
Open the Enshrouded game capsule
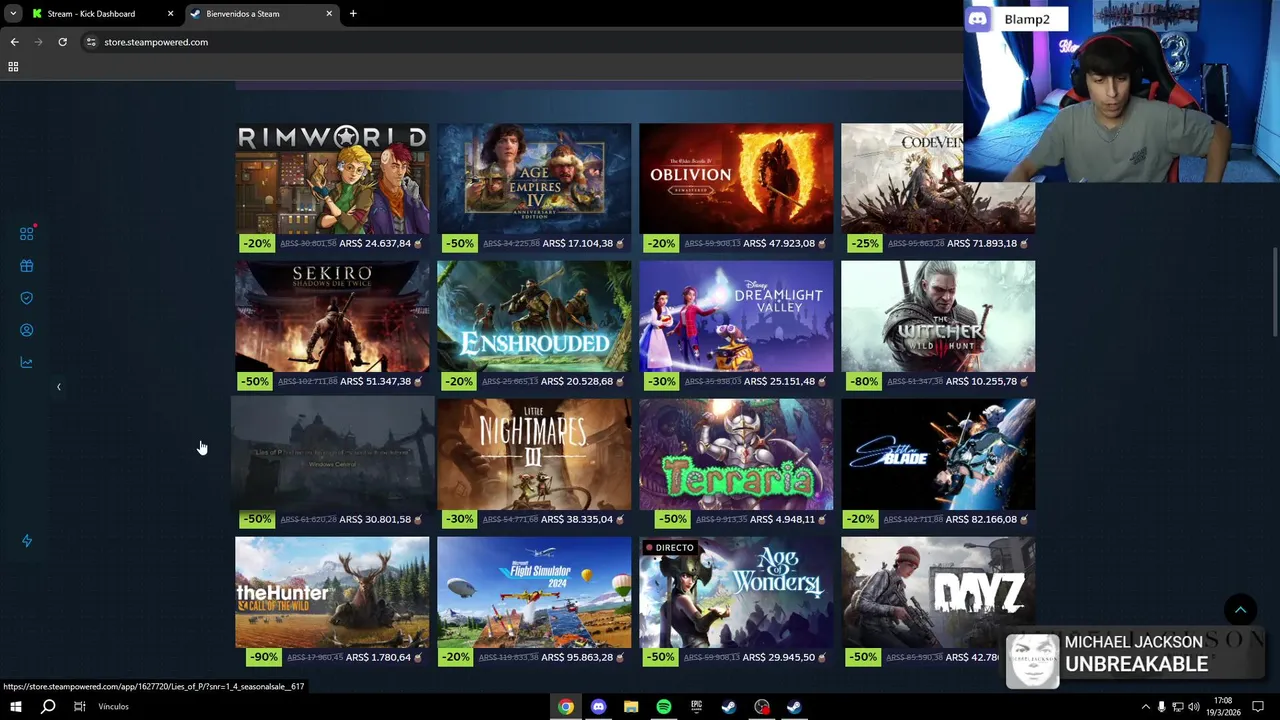[x=534, y=316]
